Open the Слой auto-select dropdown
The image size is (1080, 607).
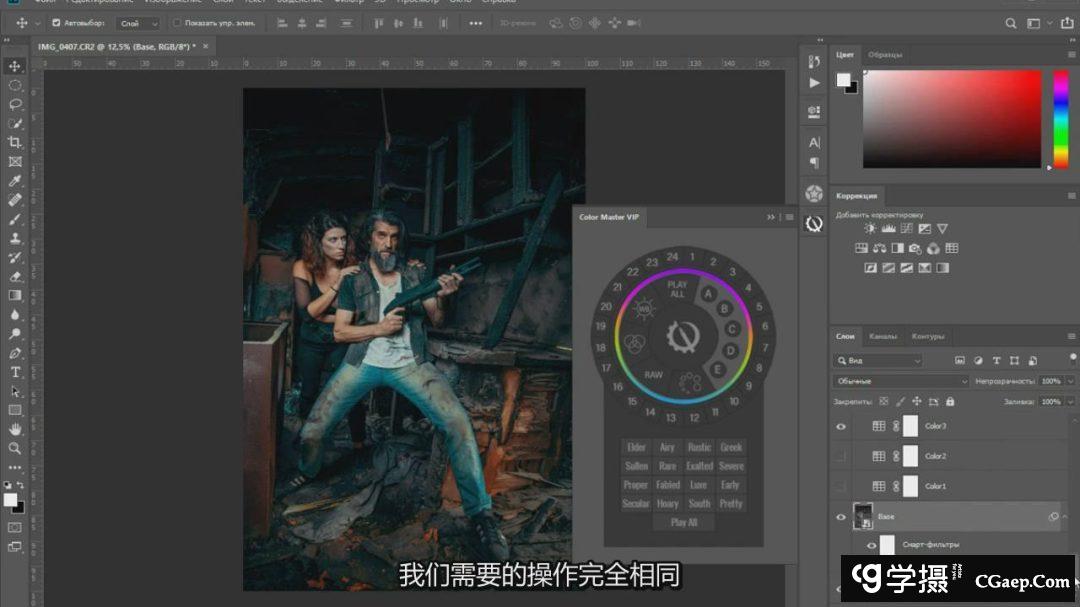click(x=138, y=23)
